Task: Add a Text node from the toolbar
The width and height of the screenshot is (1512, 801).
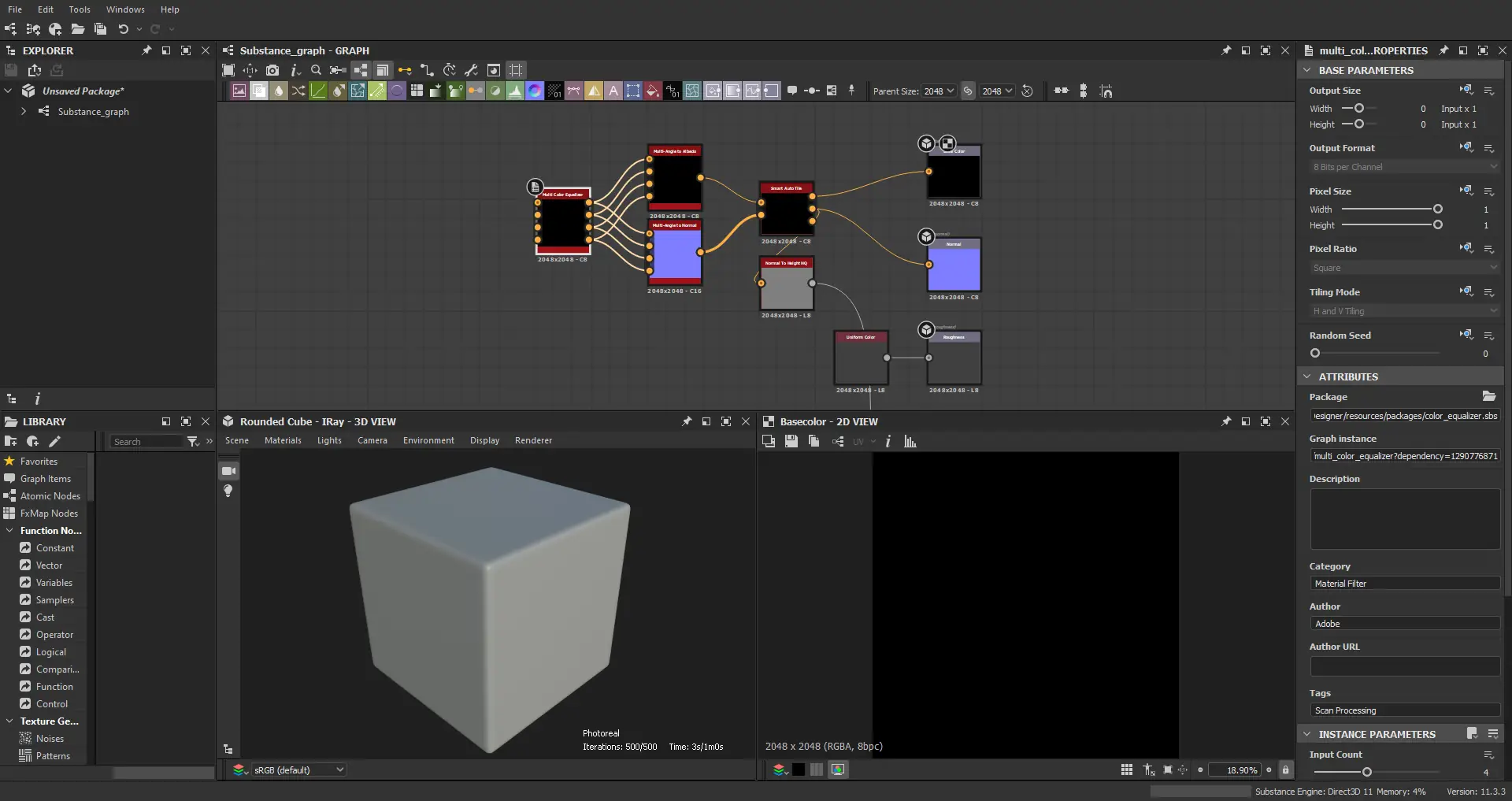Action: [613, 91]
